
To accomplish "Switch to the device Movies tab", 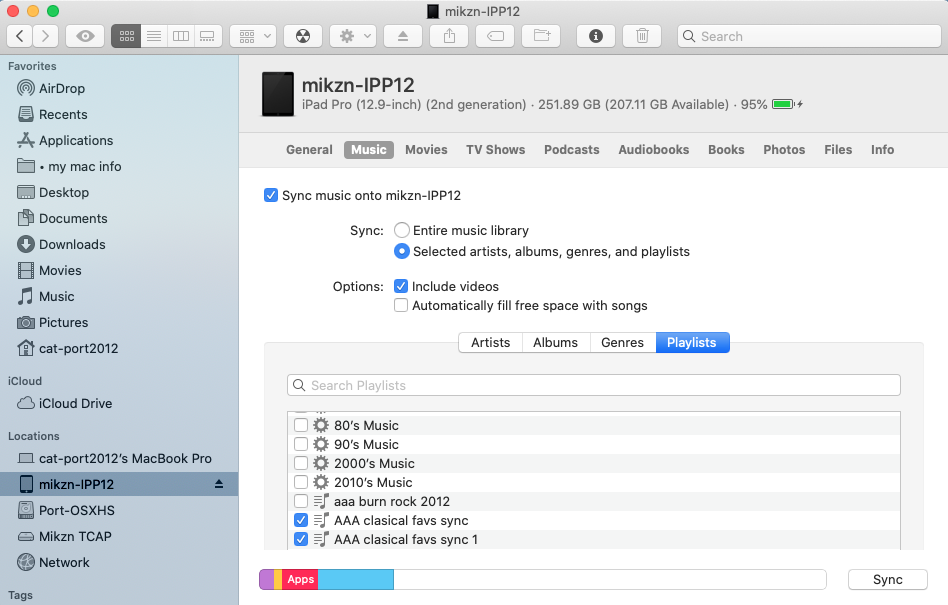I will tap(426, 150).
